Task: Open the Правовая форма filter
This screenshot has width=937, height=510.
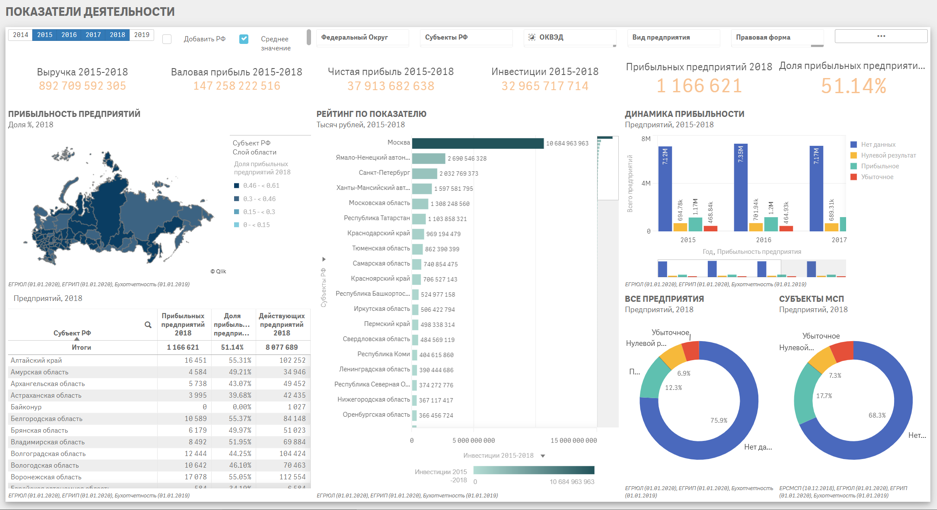Action: coord(777,38)
